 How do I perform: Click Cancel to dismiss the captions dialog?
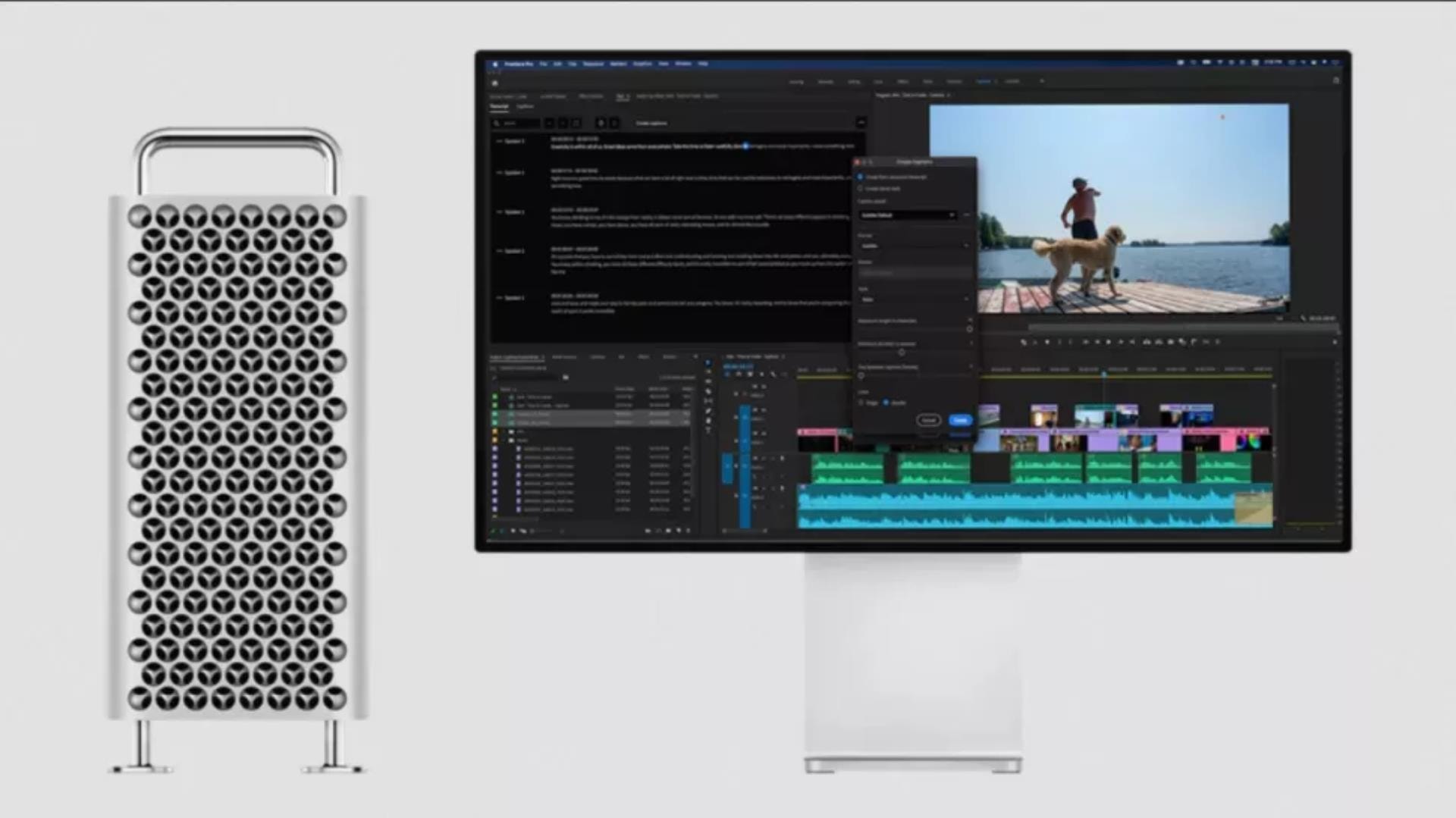pos(930,420)
